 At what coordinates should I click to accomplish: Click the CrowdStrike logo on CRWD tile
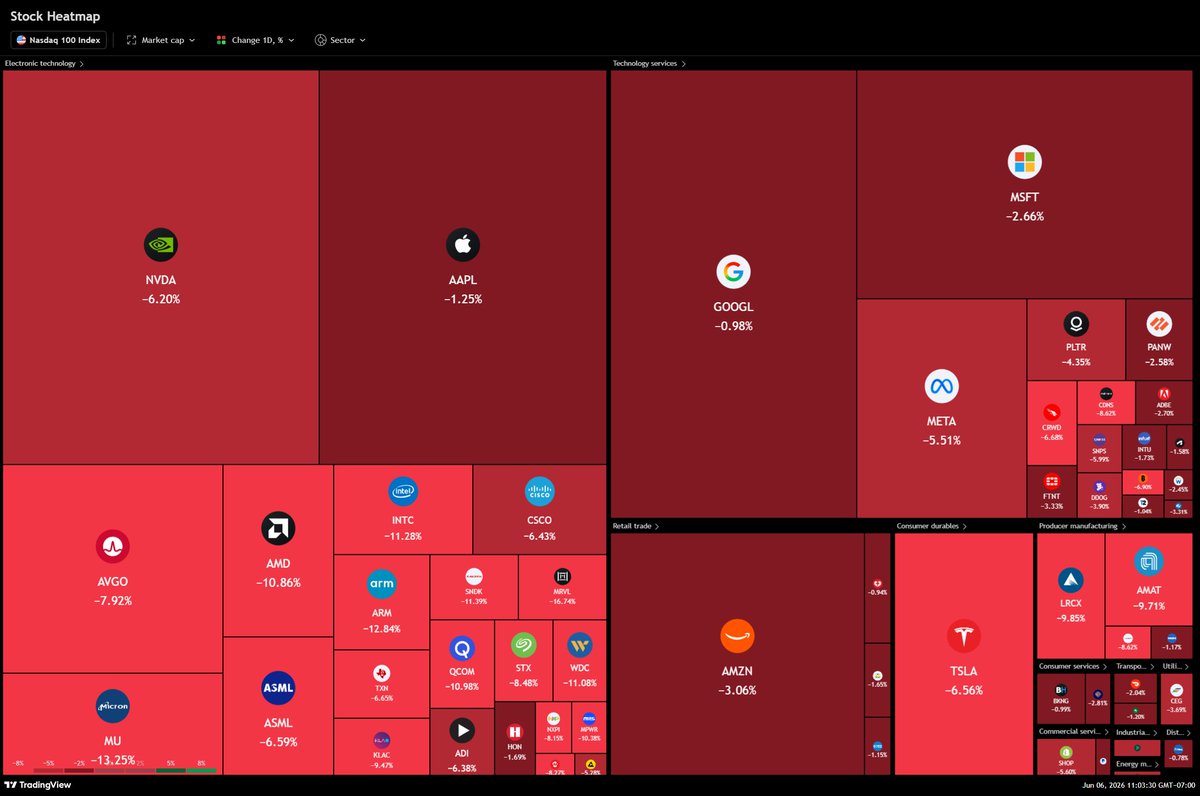click(x=1051, y=412)
